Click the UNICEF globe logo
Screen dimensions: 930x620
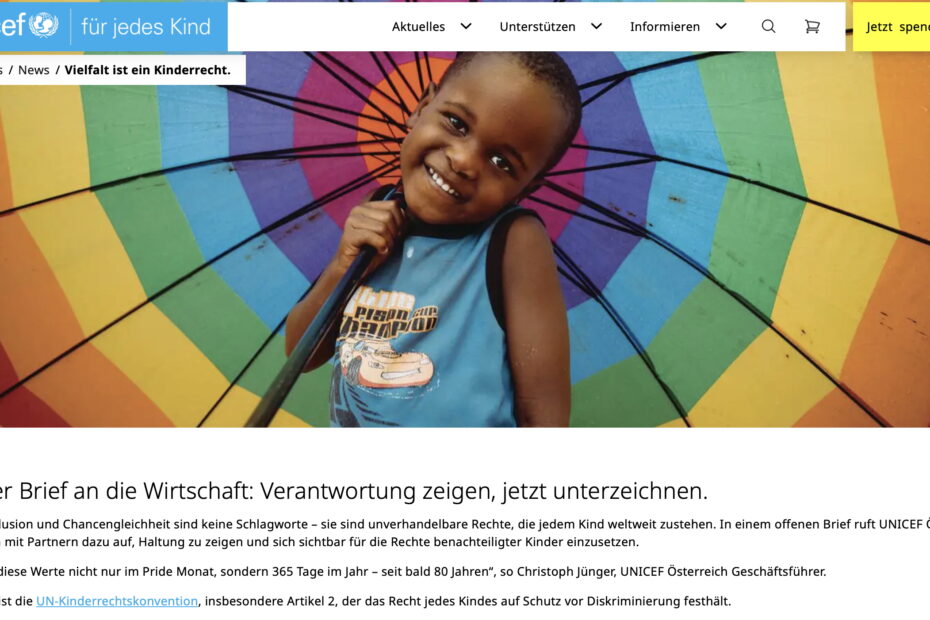43,24
